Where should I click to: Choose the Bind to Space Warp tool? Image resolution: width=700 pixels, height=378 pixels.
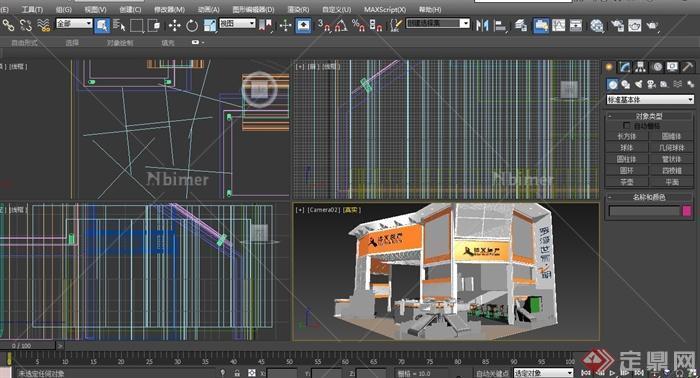(43, 25)
